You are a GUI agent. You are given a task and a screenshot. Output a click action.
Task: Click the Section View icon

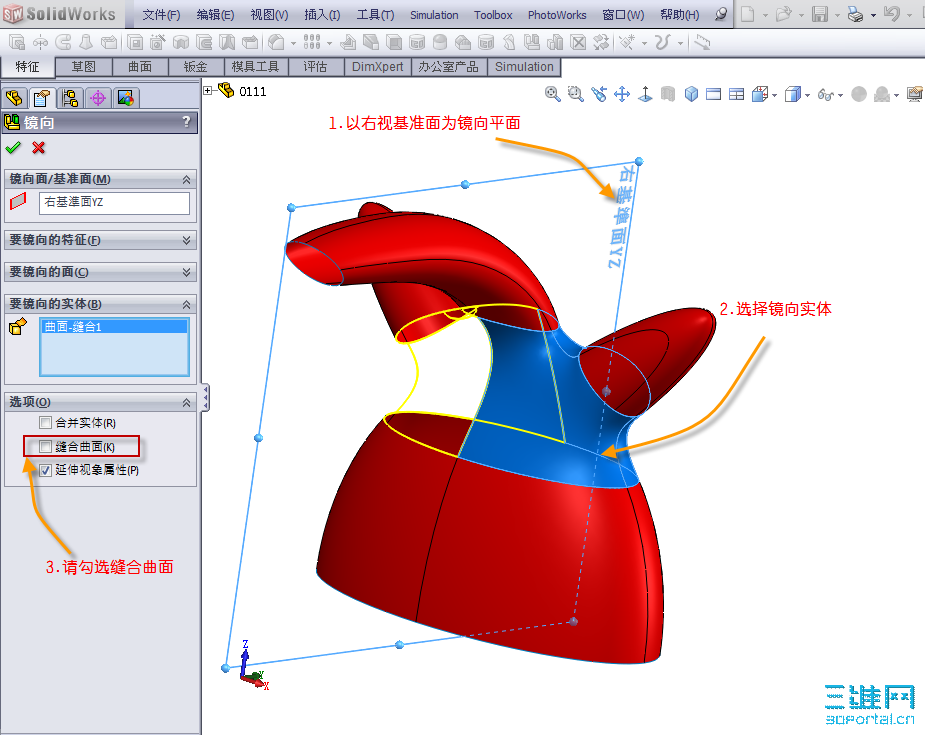coord(668,94)
